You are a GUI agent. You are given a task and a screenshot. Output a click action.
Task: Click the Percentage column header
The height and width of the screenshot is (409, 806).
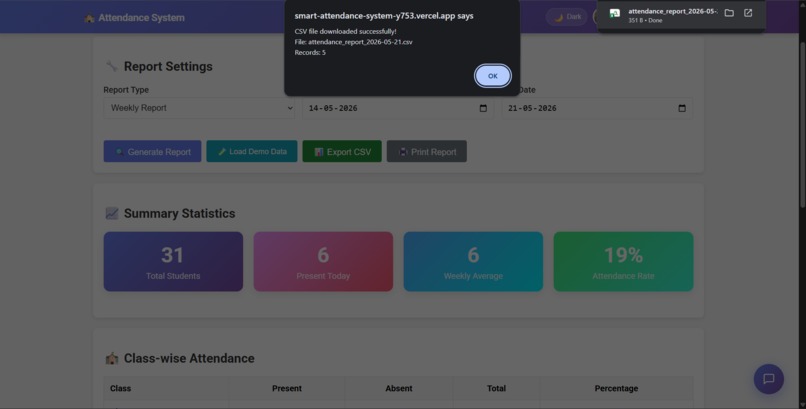point(616,388)
